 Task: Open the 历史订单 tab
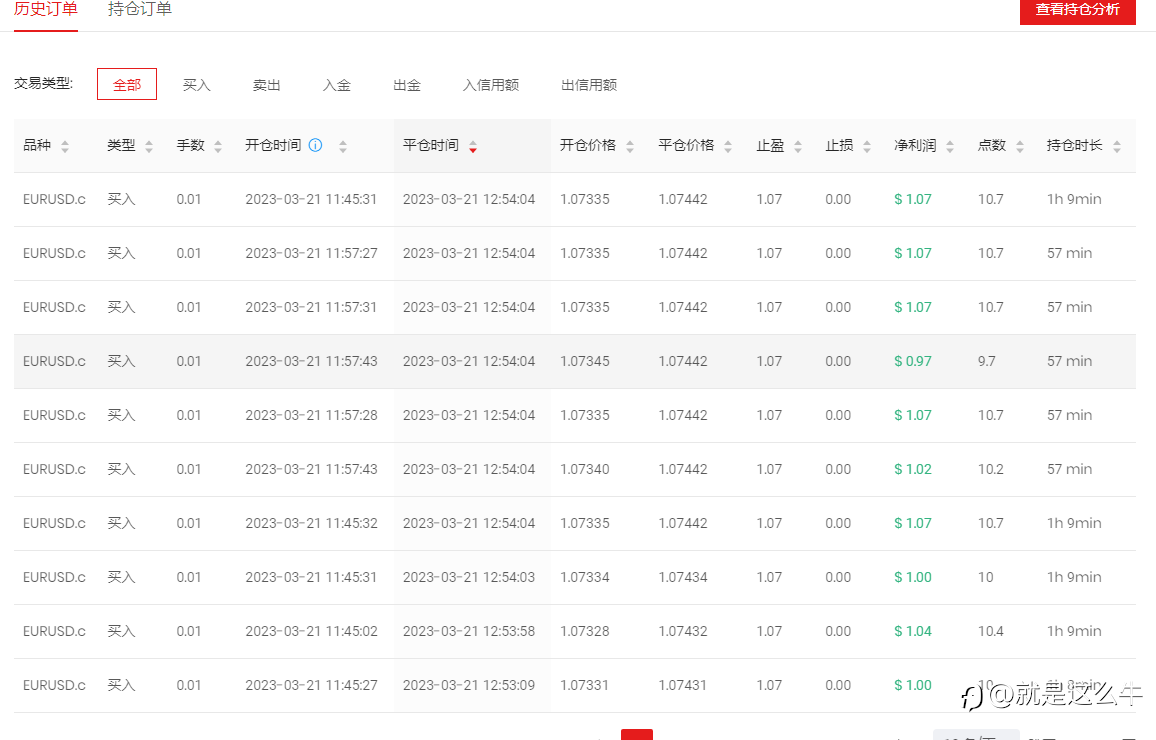coord(46,10)
